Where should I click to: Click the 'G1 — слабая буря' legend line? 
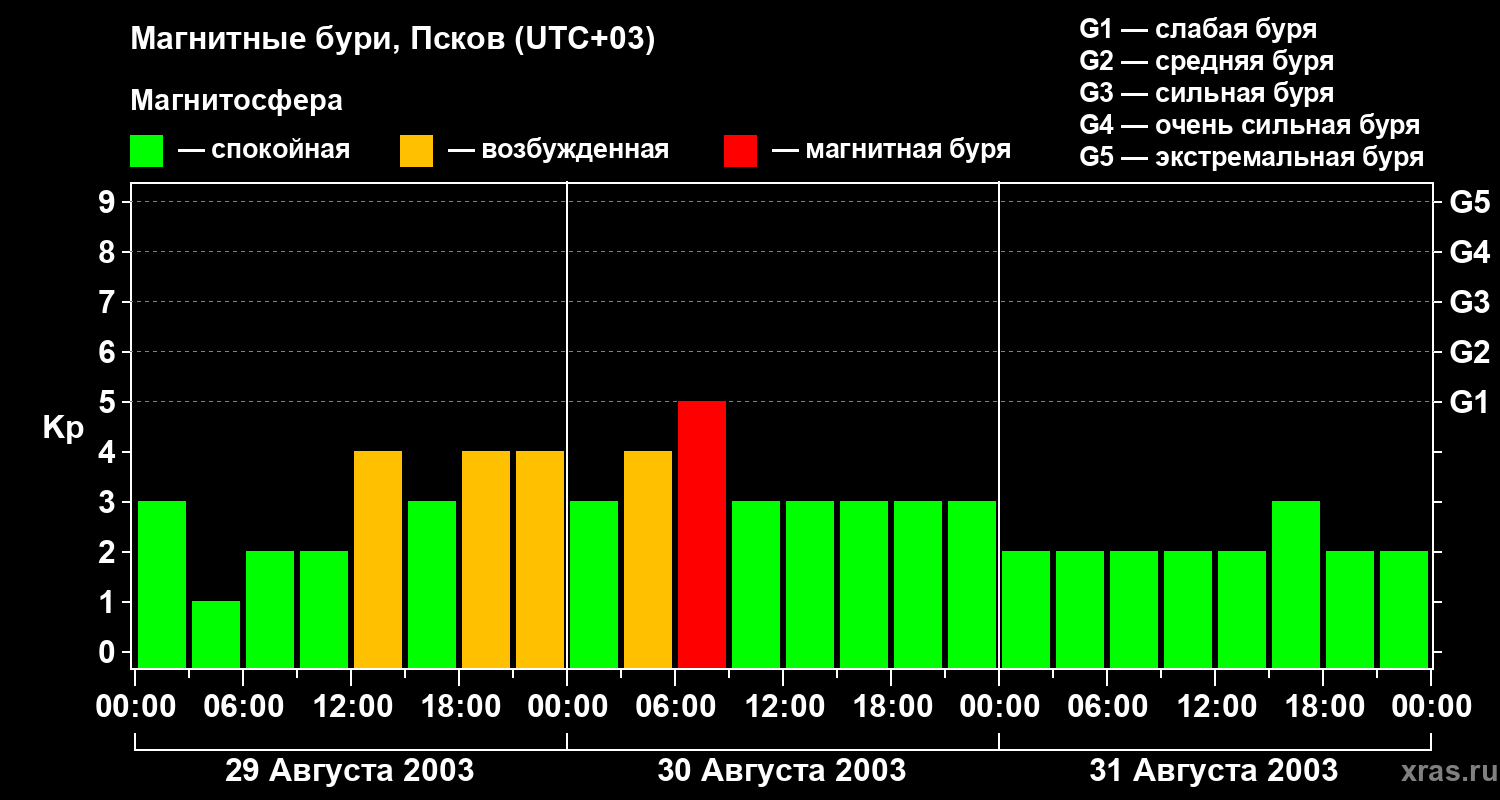[x=1198, y=29]
